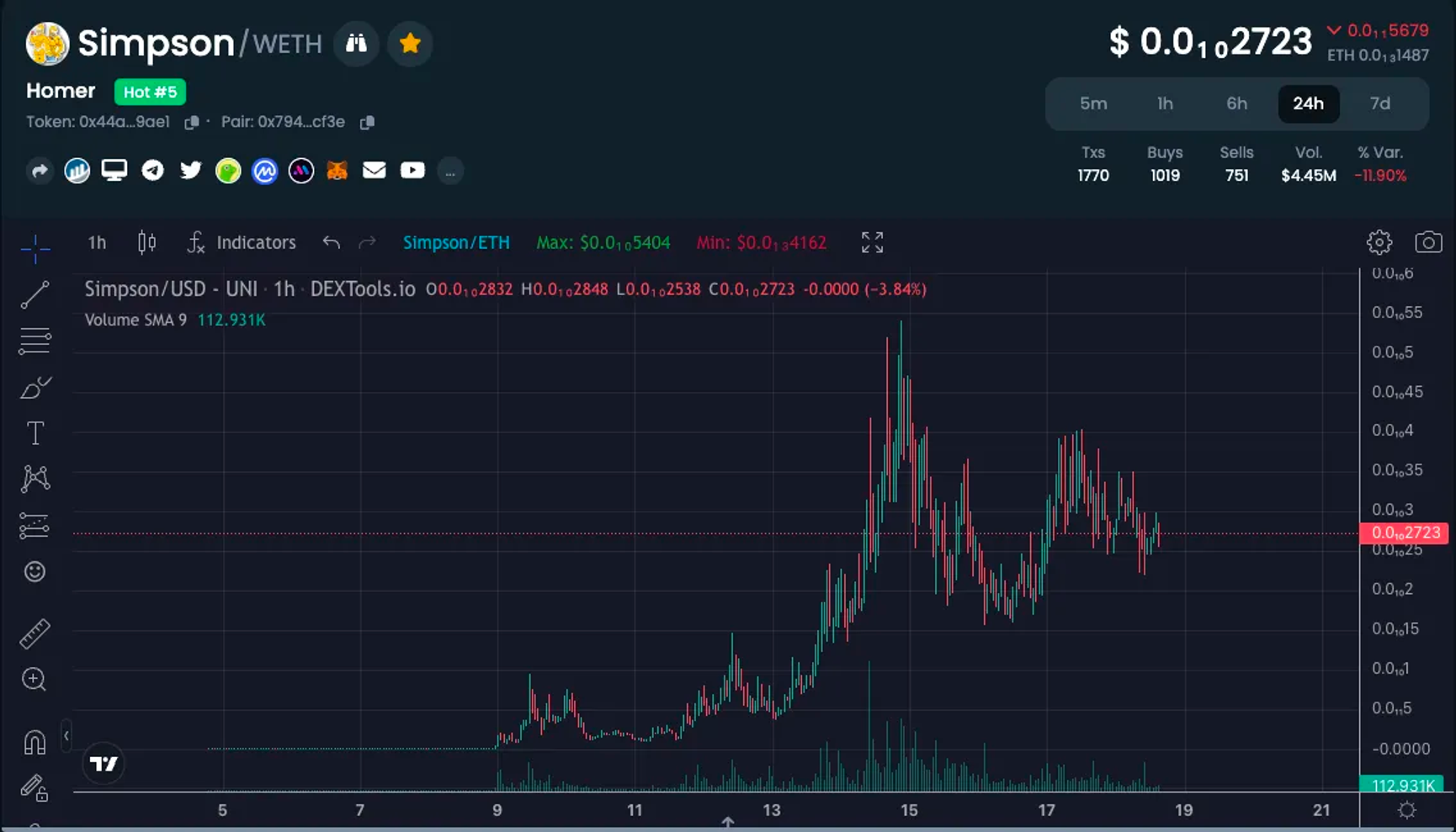Open the dark circular icon with purple stripes
This screenshot has height=832, width=1456.
point(301,171)
